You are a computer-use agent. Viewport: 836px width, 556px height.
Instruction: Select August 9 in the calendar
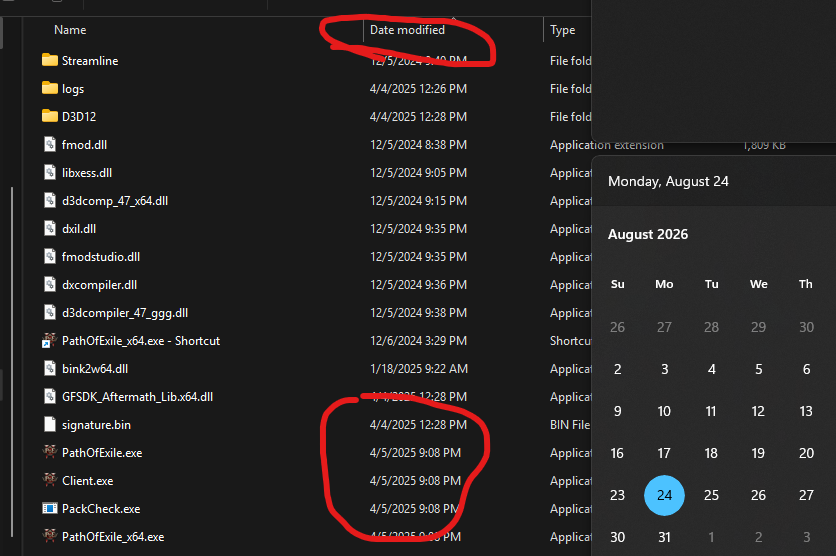pyautogui.click(x=617, y=411)
